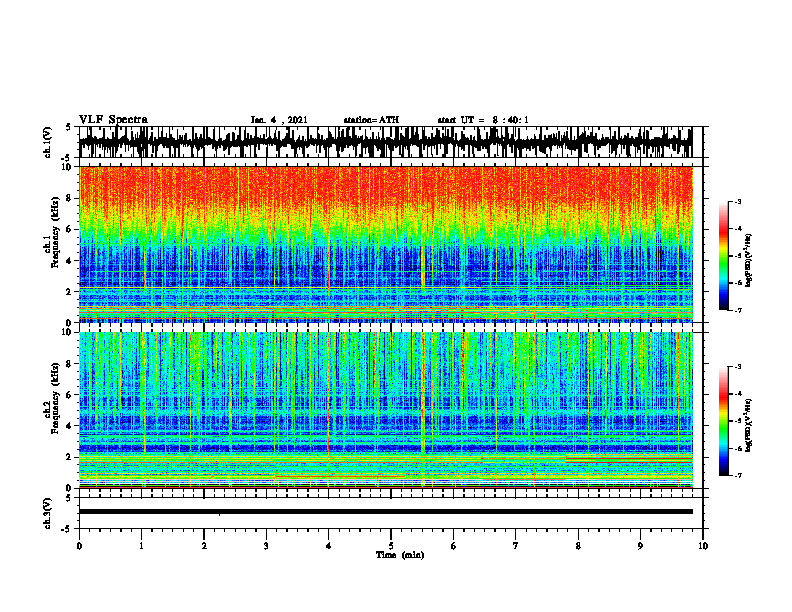Image resolution: width=792 pixels, height=612 pixels.
Task: Click time axis tick label '8'
Action: (x=578, y=546)
